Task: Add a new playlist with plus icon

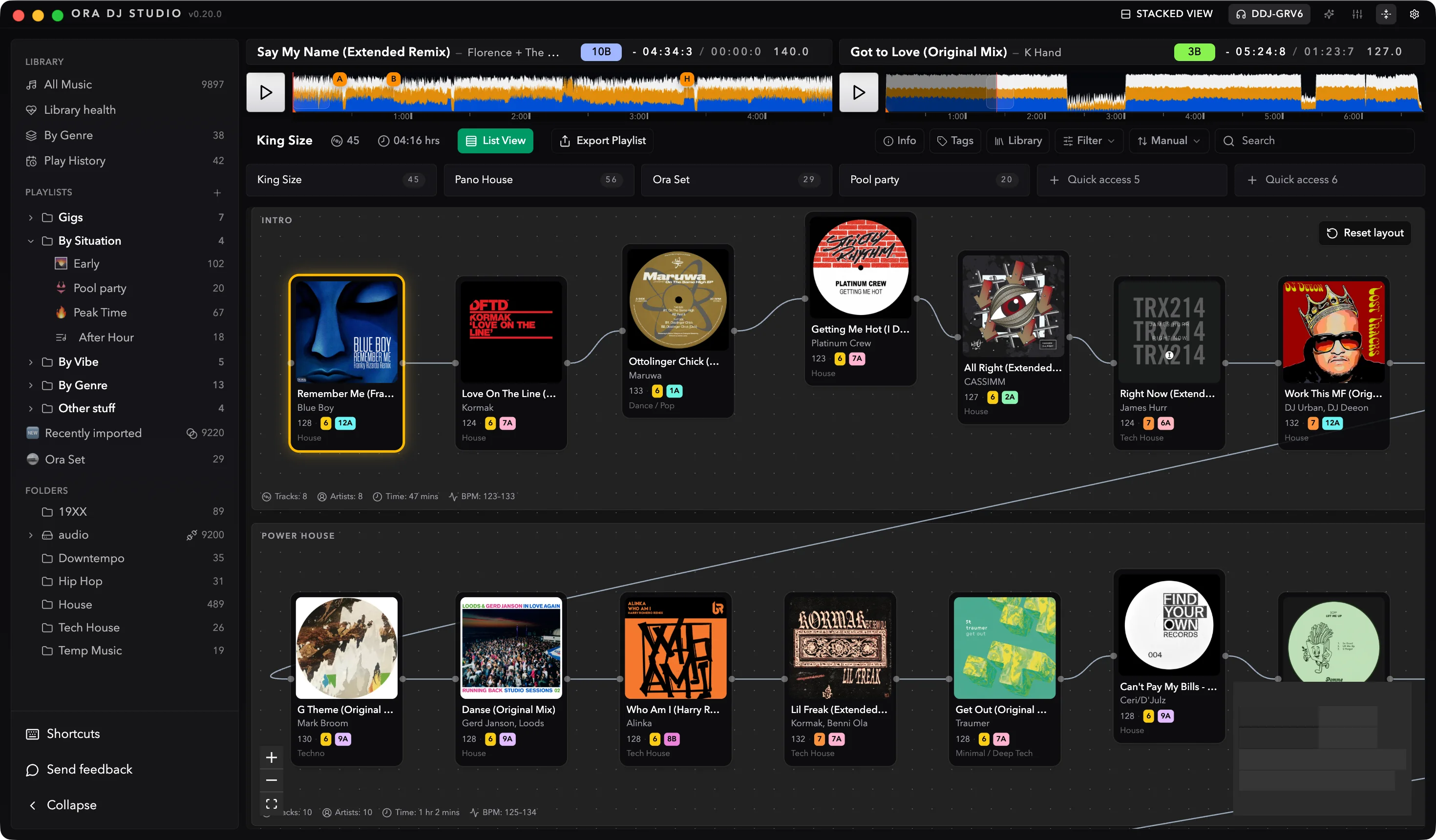Action: 217,192
